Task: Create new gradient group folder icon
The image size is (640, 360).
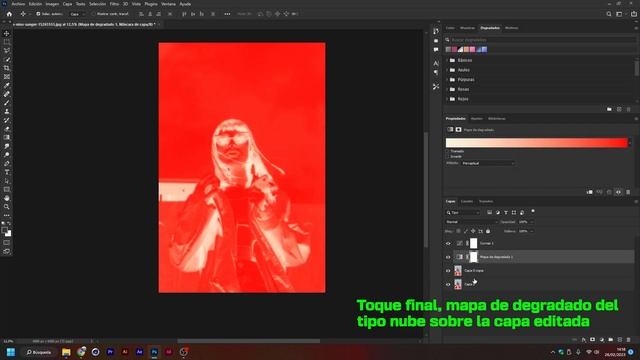Action: (609, 109)
